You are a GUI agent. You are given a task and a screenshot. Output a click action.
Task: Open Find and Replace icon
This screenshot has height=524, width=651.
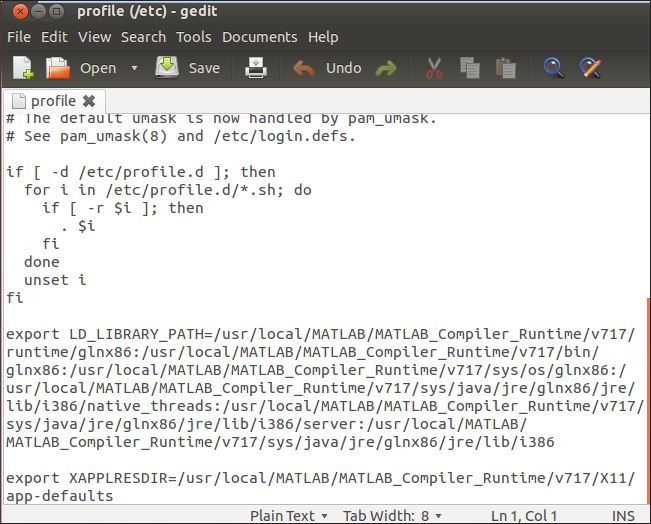(590, 68)
